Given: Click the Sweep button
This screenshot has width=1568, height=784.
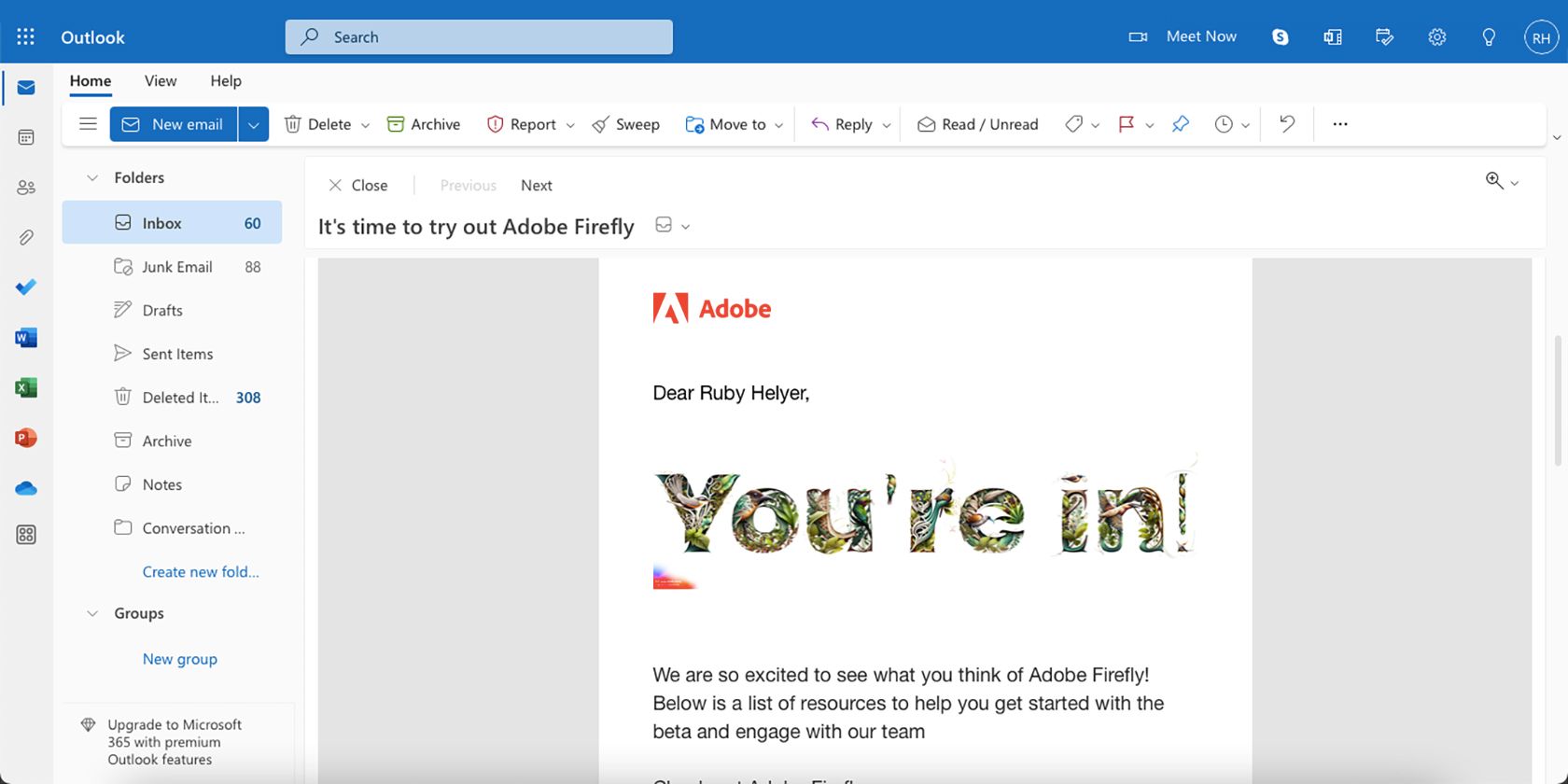Looking at the screenshot, I should [626, 124].
